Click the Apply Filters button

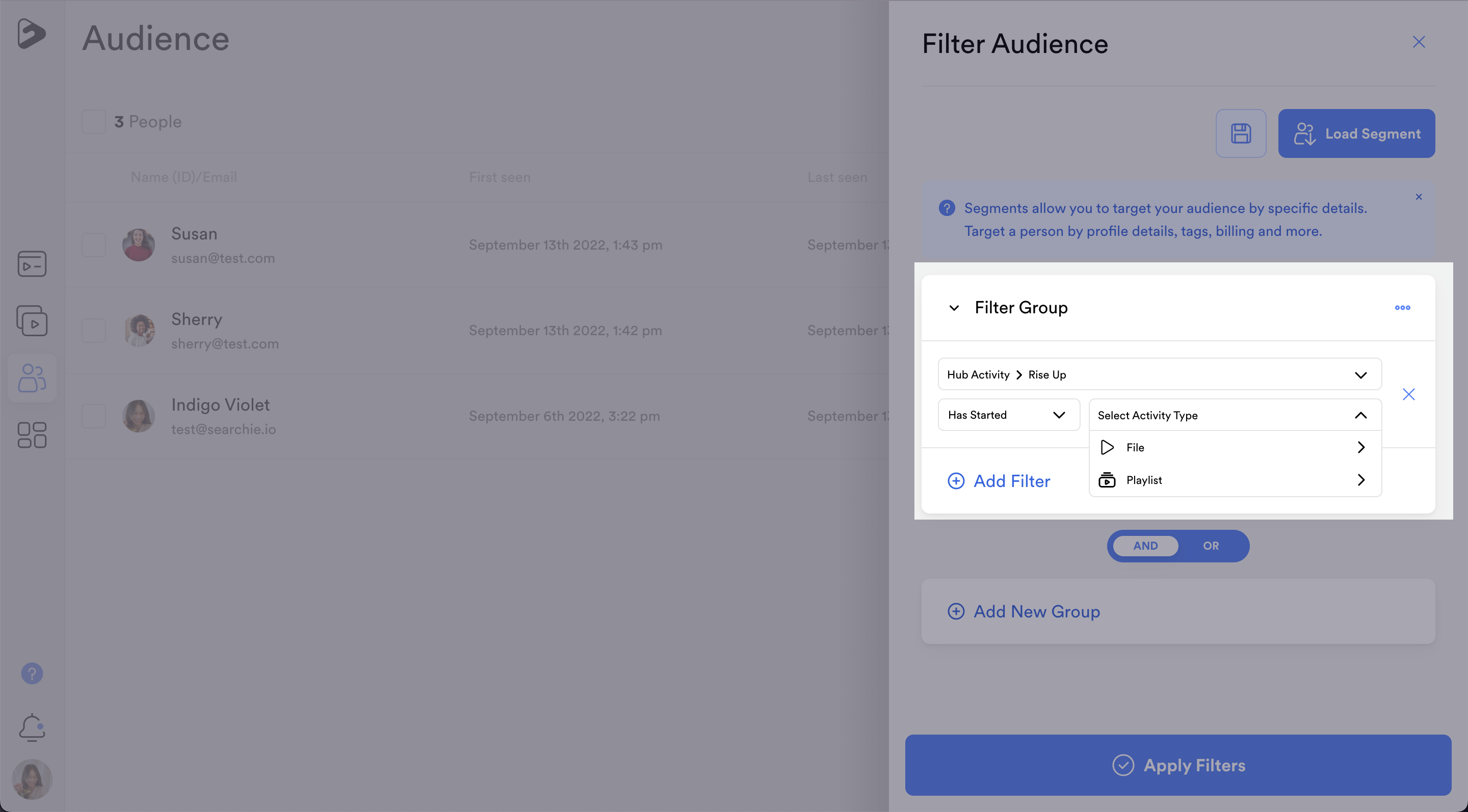pyautogui.click(x=1177, y=765)
